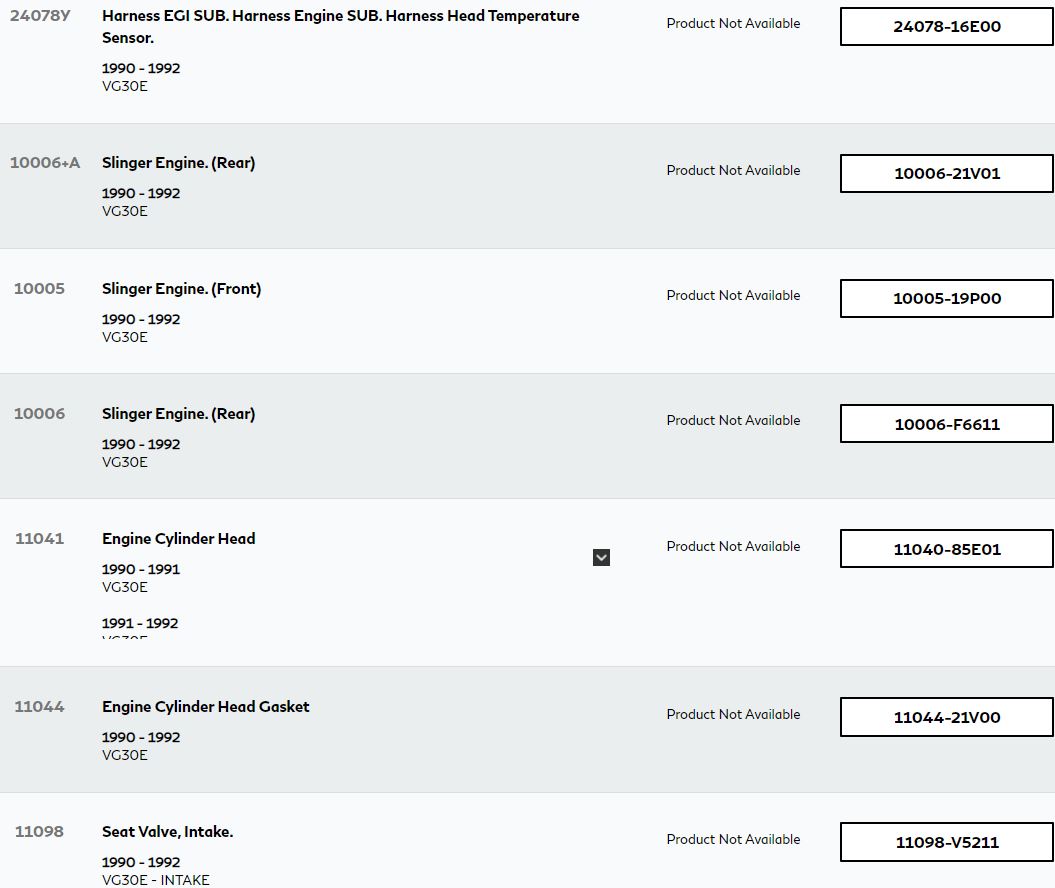Click the Engine Cylinder Head title
This screenshot has width=1055, height=888.
pyautogui.click(x=178, y=539)
